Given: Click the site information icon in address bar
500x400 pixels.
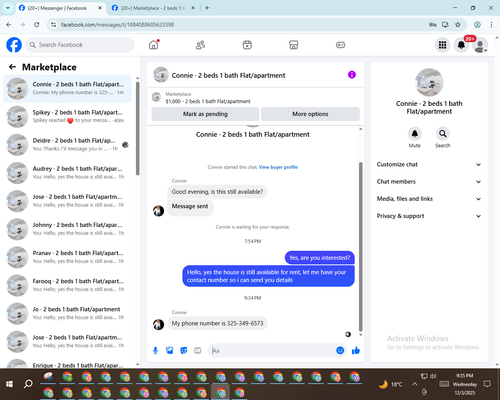Looking at the screenshot, I should point(53,24).
